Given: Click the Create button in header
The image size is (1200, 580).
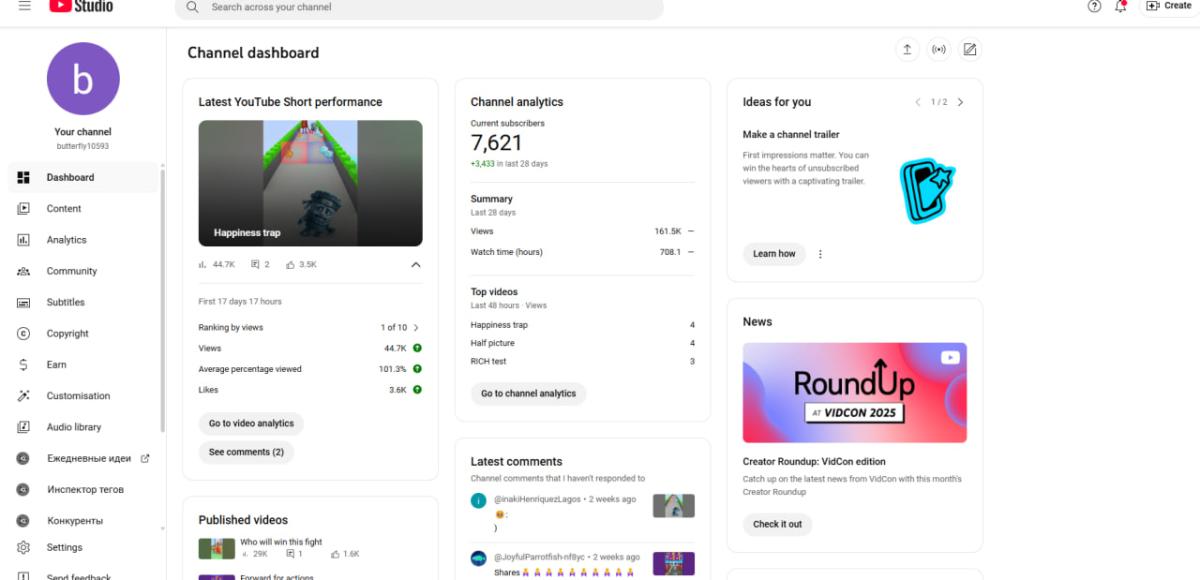Looking at the screenshot, I should pos(1168,6).
